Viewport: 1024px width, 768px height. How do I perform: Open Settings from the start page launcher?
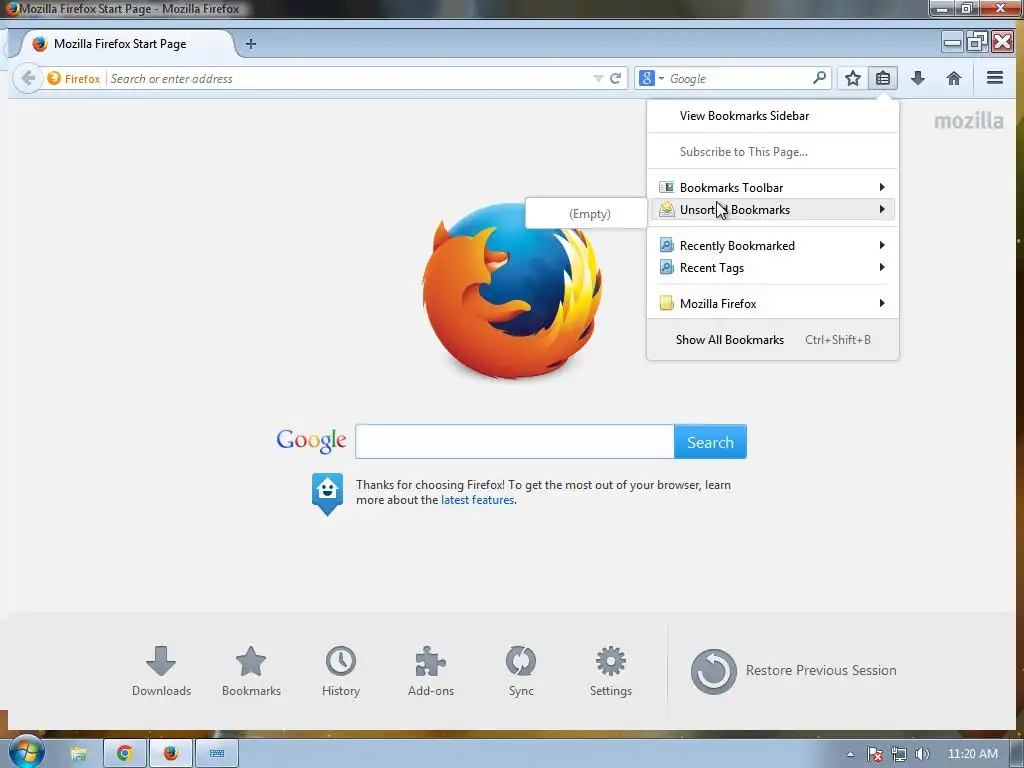pyautogui.click(x=611, y=671)
